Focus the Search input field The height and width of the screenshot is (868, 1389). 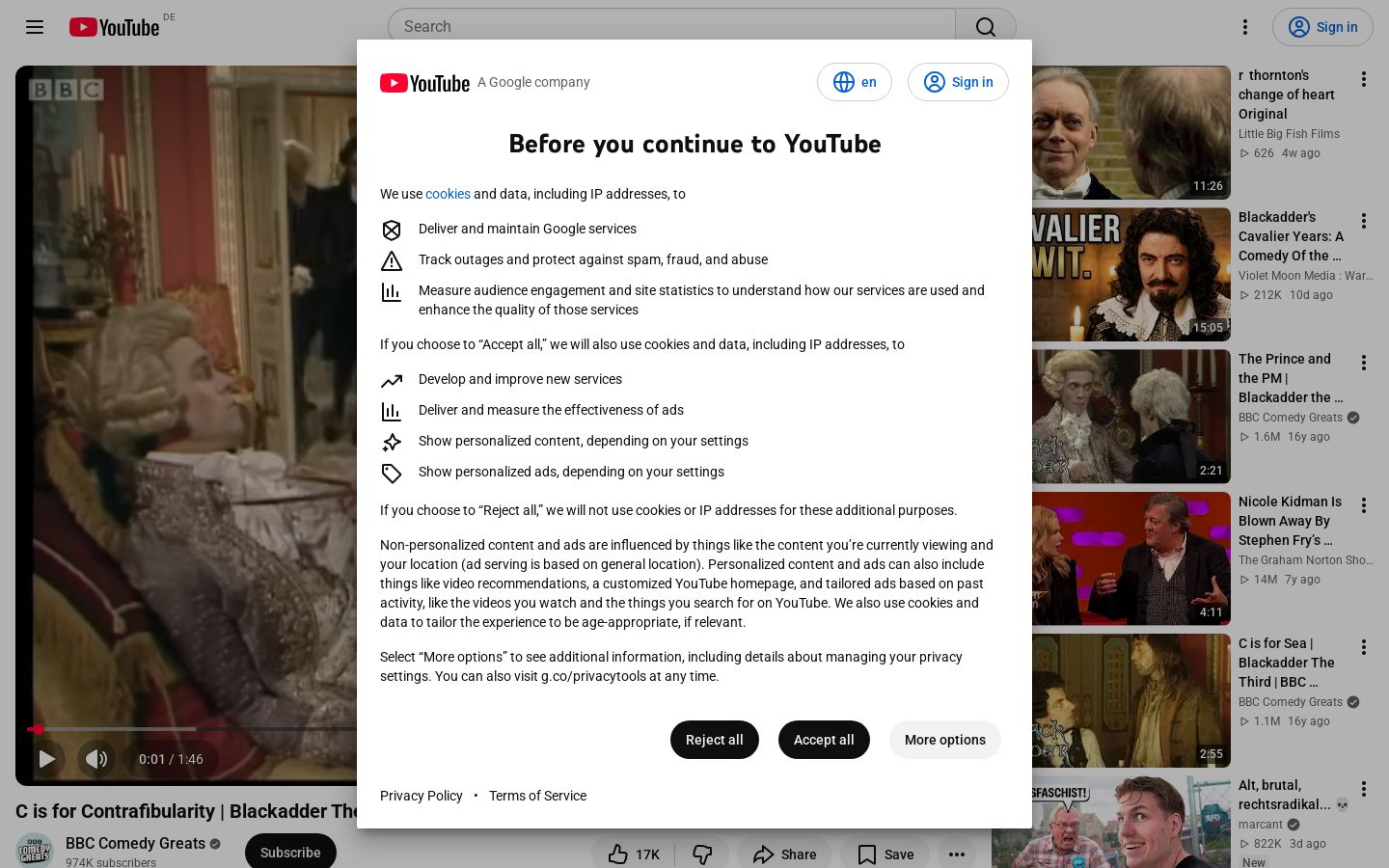(x=671, y=27)
